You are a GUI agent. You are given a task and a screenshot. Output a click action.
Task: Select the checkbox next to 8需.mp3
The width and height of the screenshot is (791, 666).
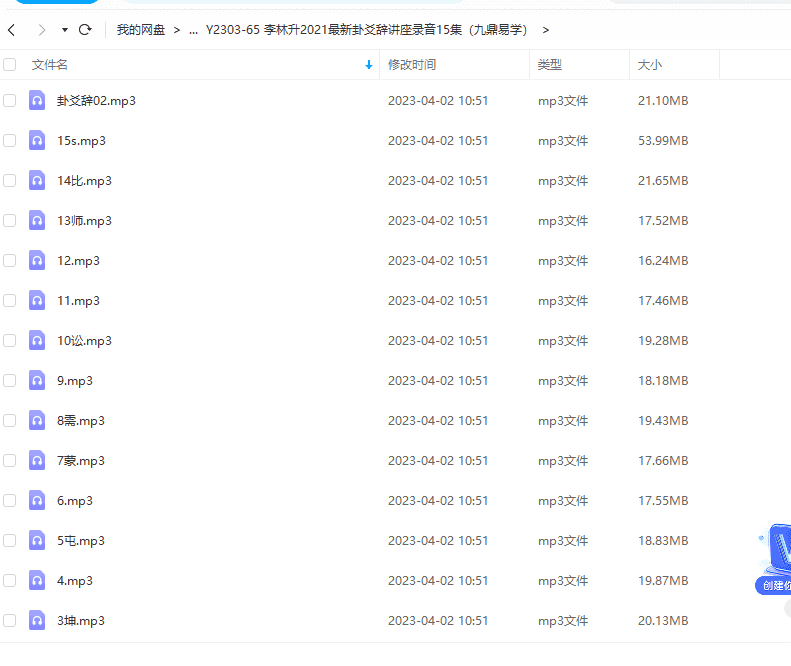click(x=10, y=421)
